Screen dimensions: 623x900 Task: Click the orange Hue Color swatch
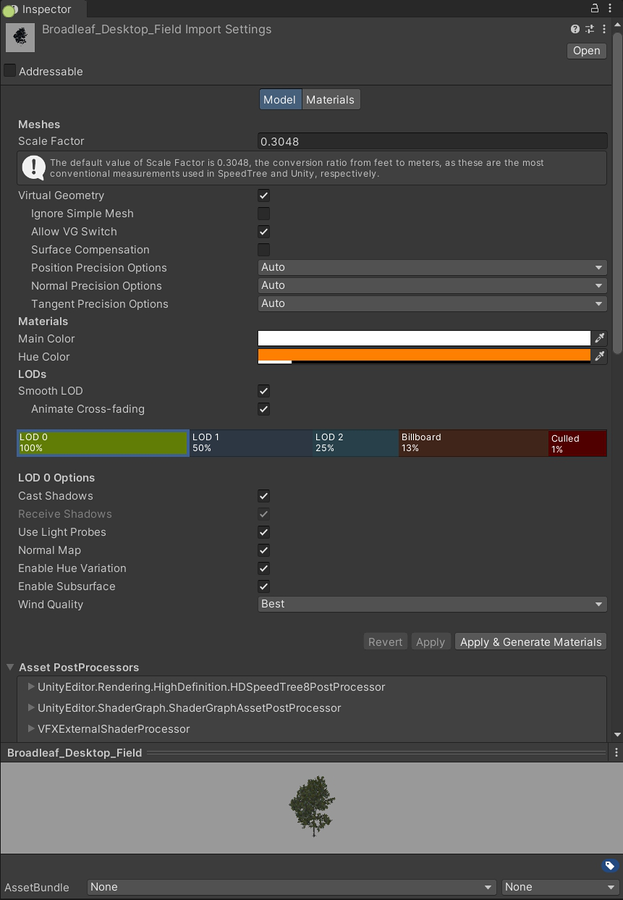pos(424,355)
